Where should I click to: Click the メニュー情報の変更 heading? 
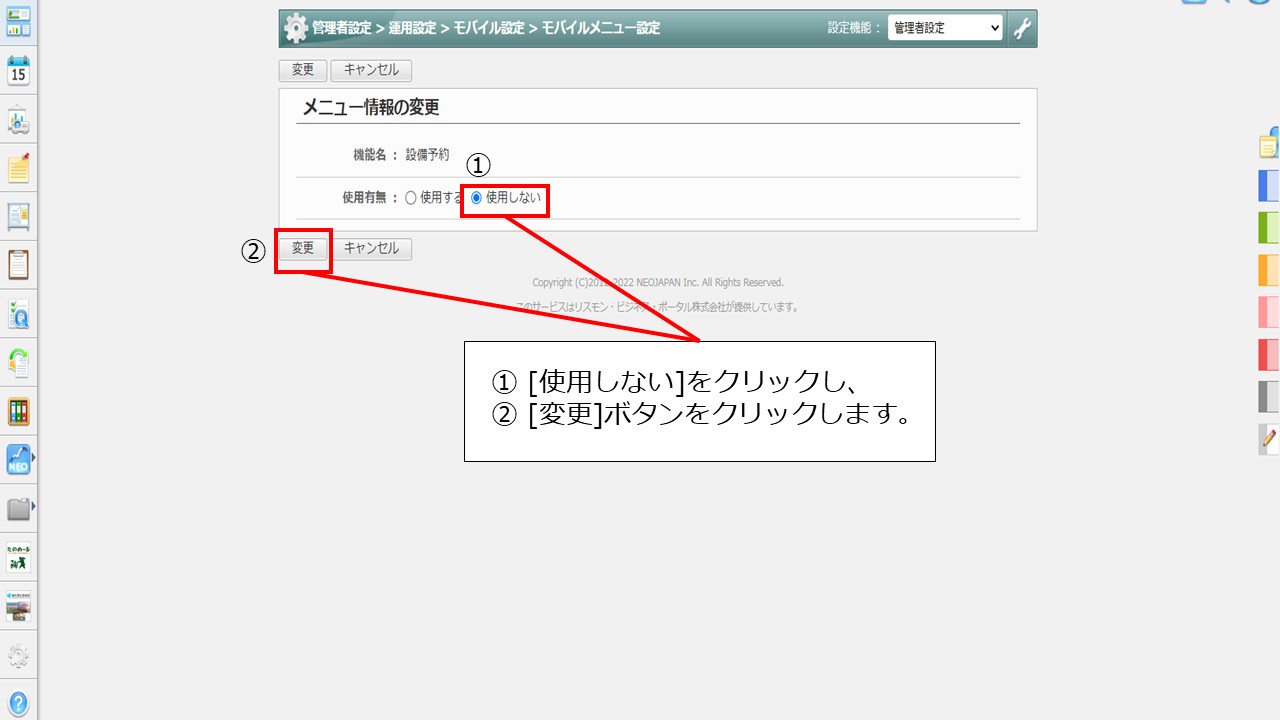pyautogui.click(x=371, y=108)
